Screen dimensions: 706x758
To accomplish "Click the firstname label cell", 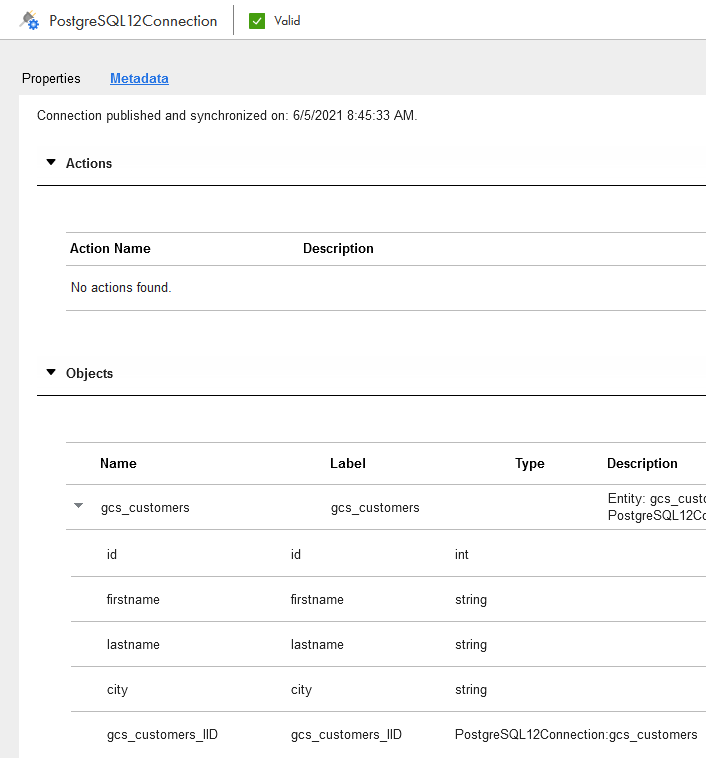I will pyautogui.click(x=317, y=599).
